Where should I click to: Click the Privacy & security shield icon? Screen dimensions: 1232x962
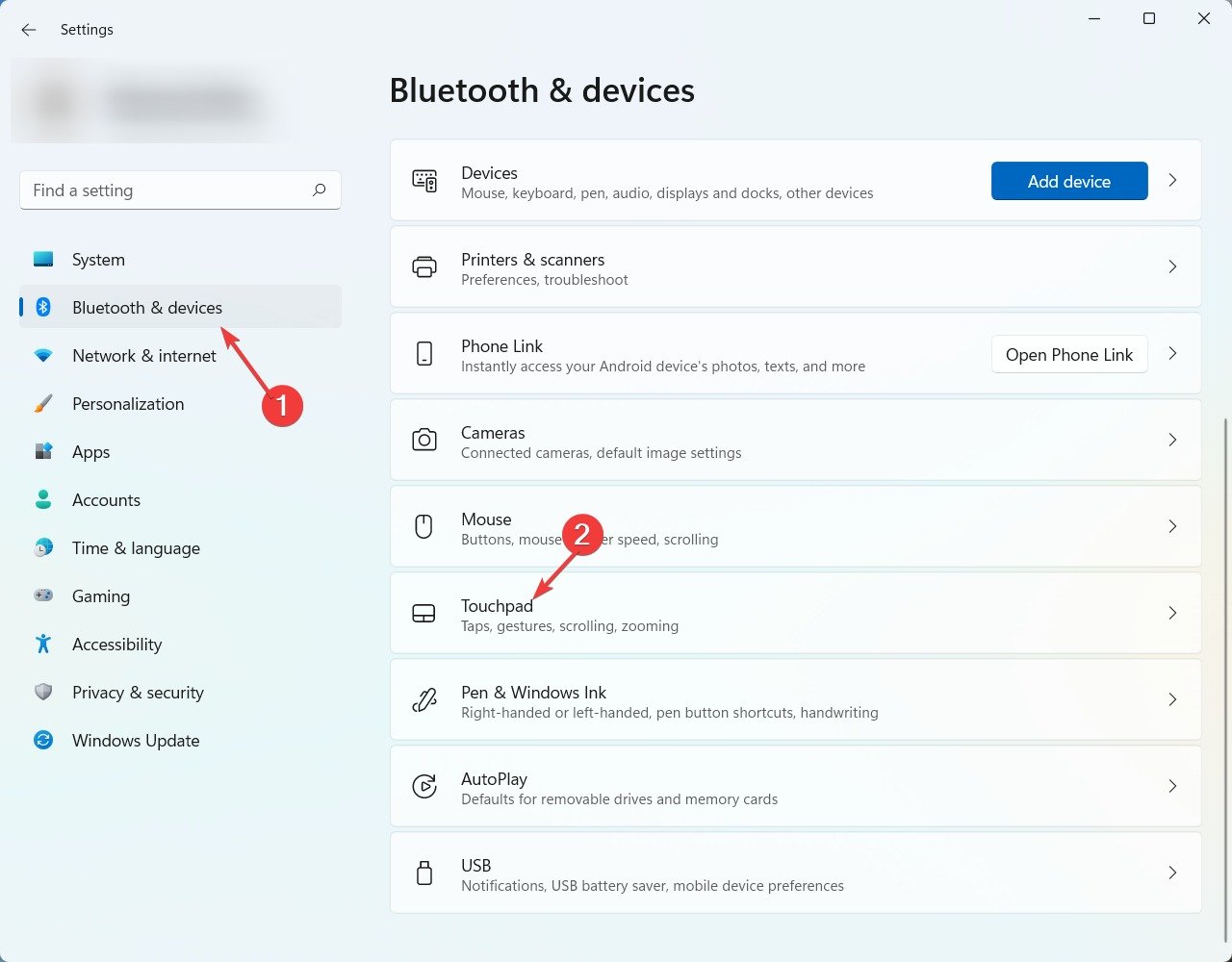[x=43, y=692]
